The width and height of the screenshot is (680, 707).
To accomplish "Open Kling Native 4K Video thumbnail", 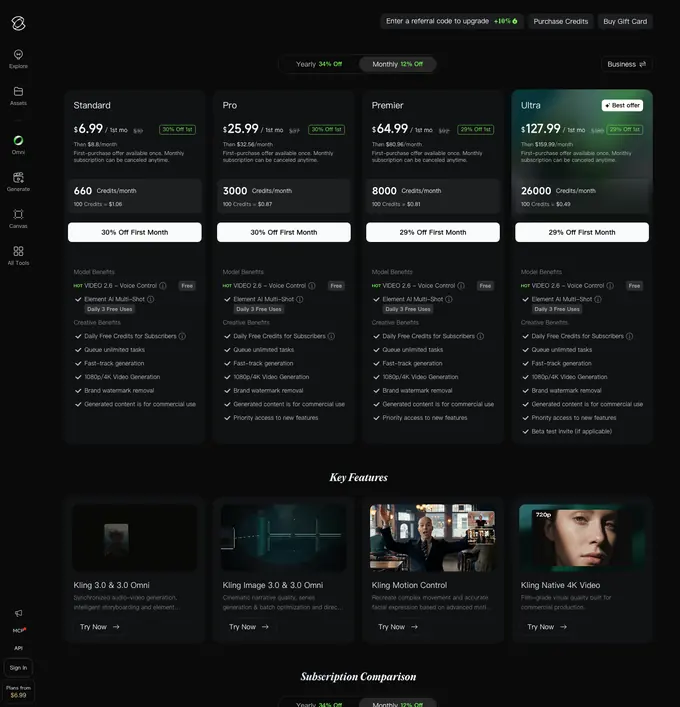I will coord(582,537).
